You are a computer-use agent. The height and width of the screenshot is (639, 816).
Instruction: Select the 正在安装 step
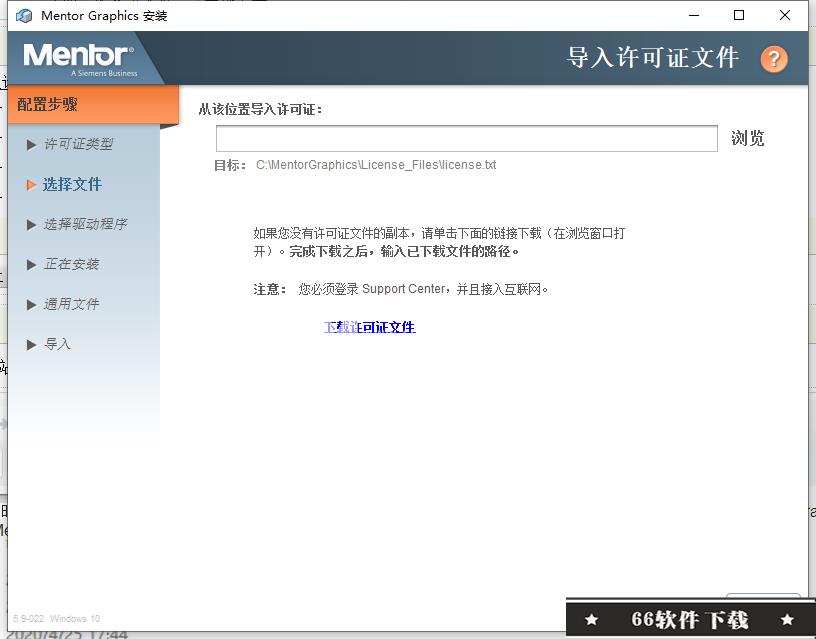[x=71, y=264]
